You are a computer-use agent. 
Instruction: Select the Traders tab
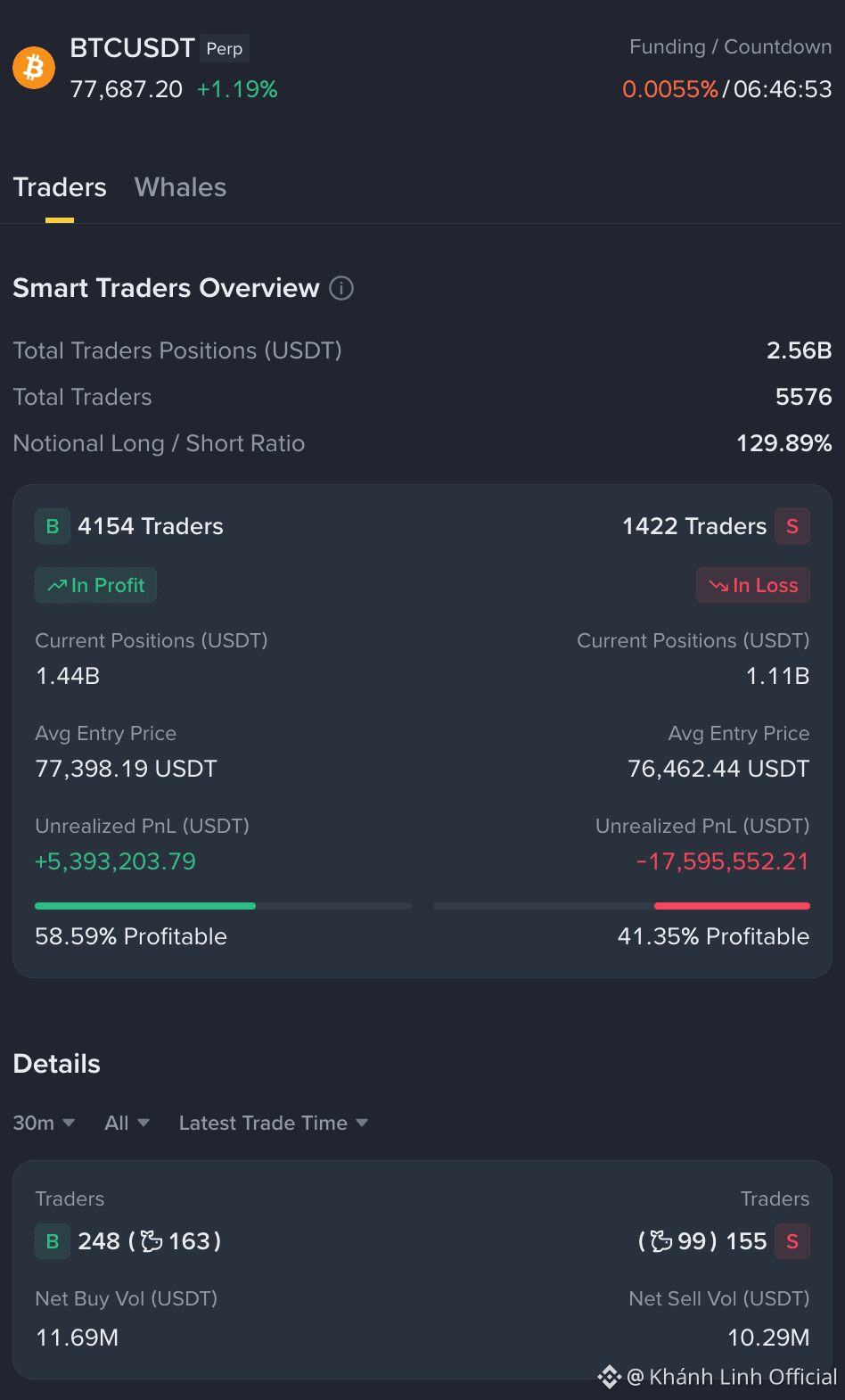[x=60, y=187]
